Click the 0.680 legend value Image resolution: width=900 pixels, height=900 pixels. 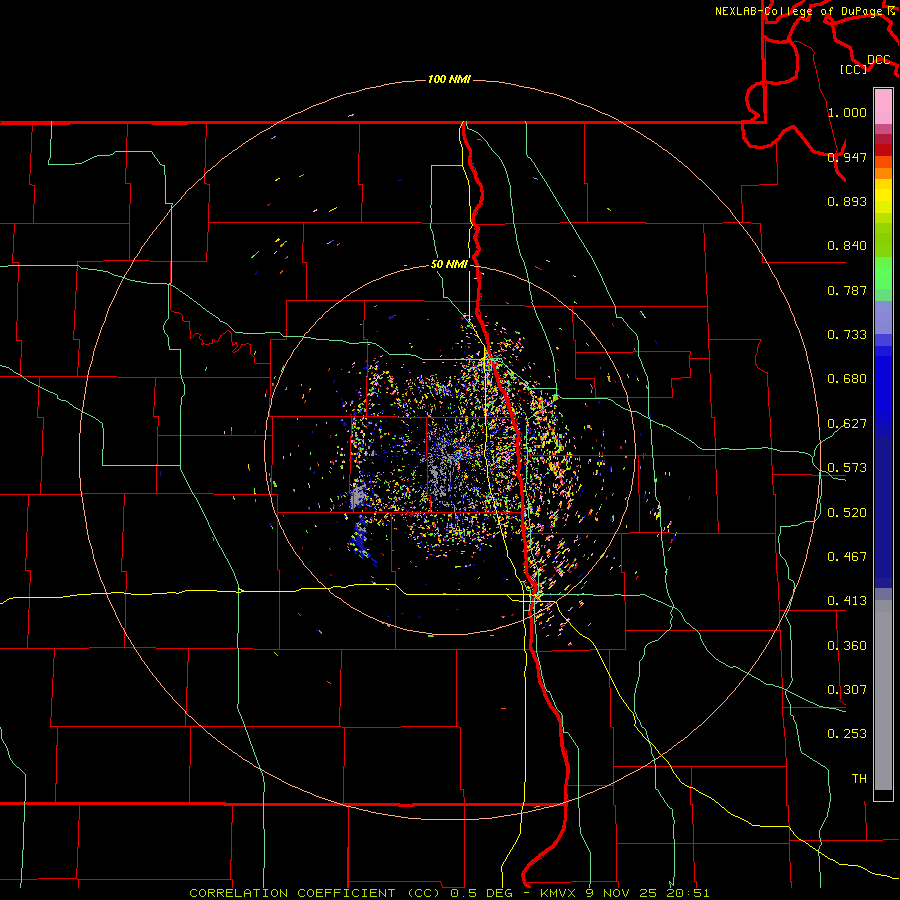pos(847,379)
